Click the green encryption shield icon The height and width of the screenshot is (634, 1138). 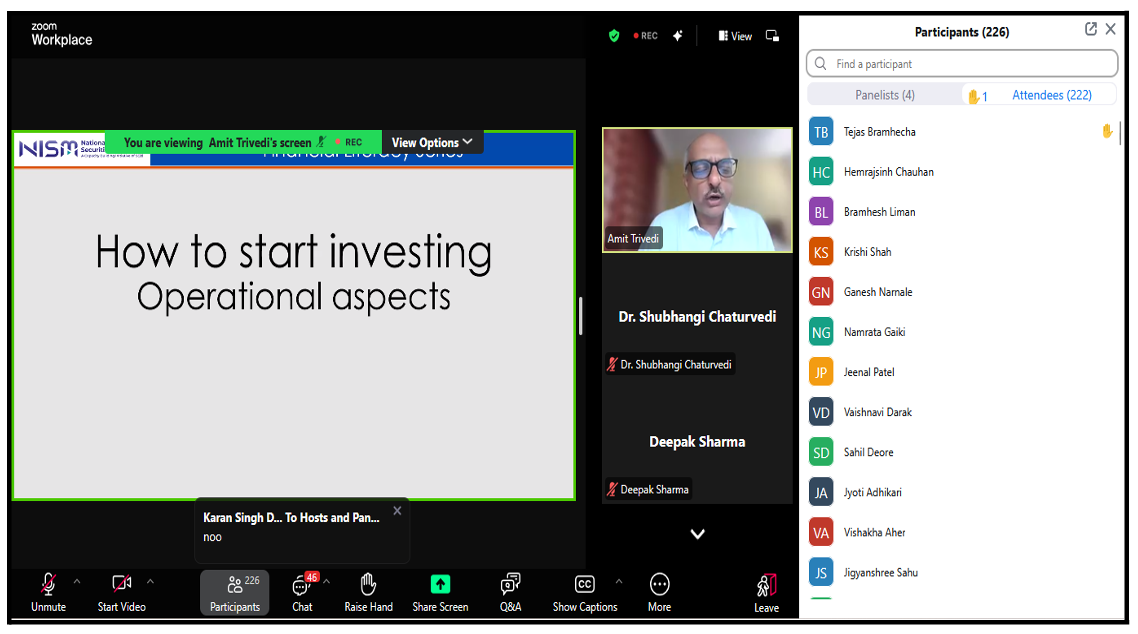(x=614, y=36)
